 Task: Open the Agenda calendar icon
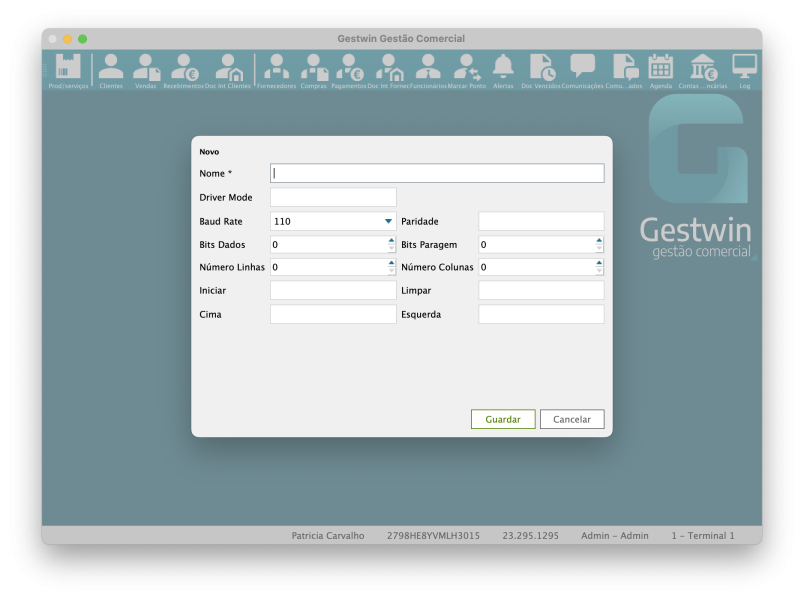coord(660,68)
